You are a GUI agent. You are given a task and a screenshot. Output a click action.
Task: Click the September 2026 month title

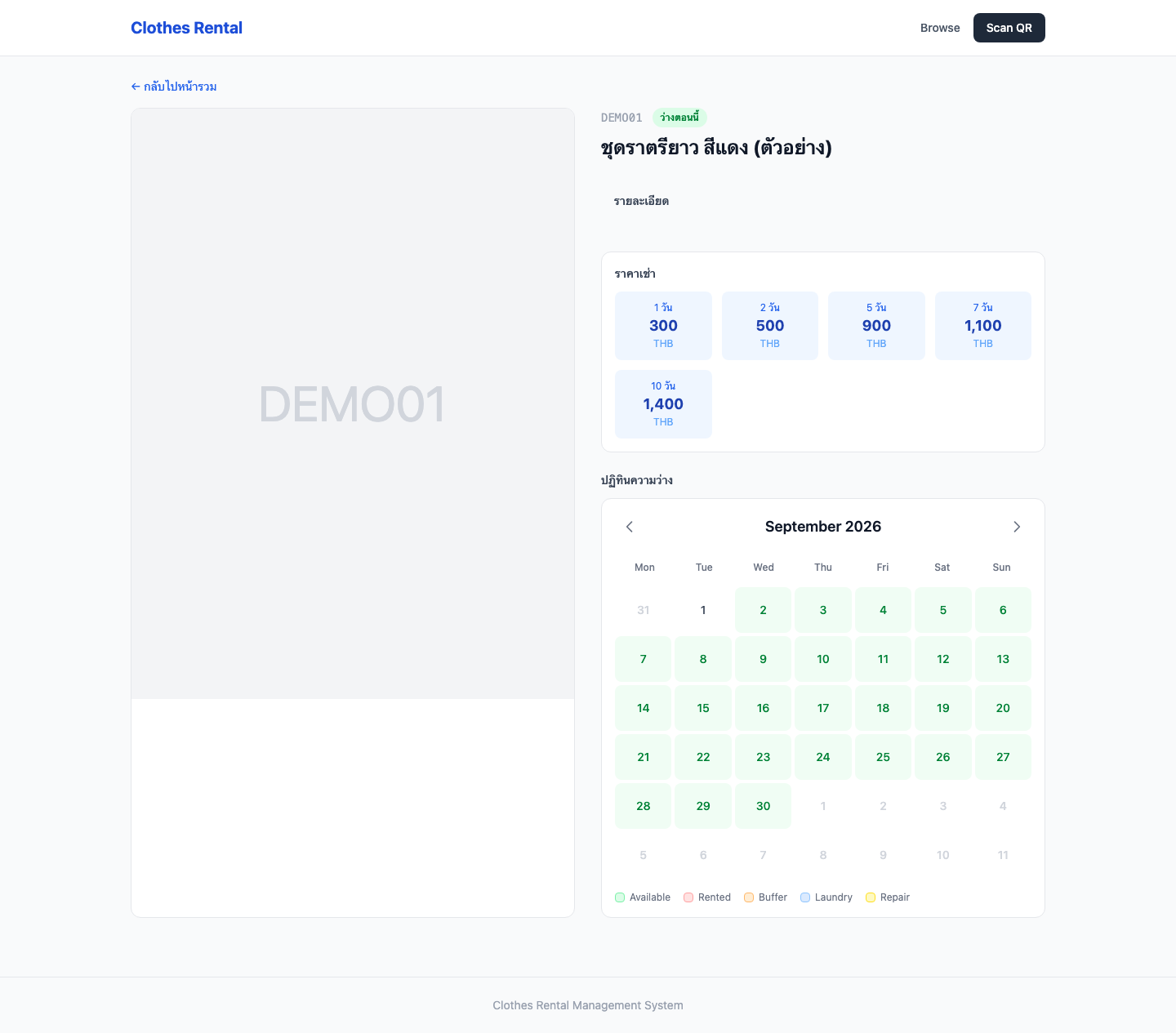pyautogui.click(x=823, y=527)
